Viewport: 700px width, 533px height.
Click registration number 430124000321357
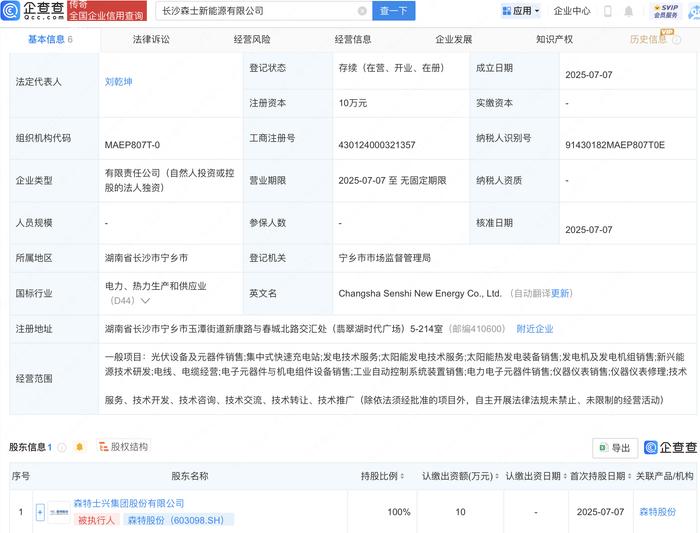coord(377,145)
